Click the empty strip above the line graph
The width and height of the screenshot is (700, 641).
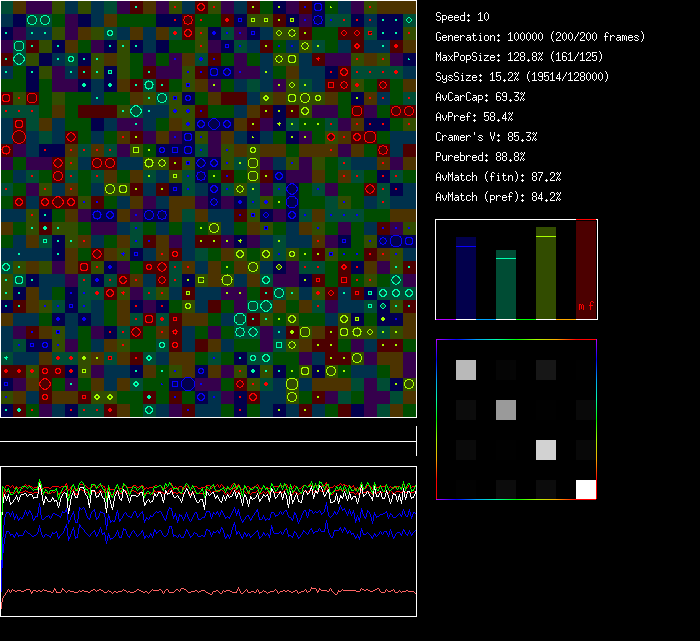[208, 430]
